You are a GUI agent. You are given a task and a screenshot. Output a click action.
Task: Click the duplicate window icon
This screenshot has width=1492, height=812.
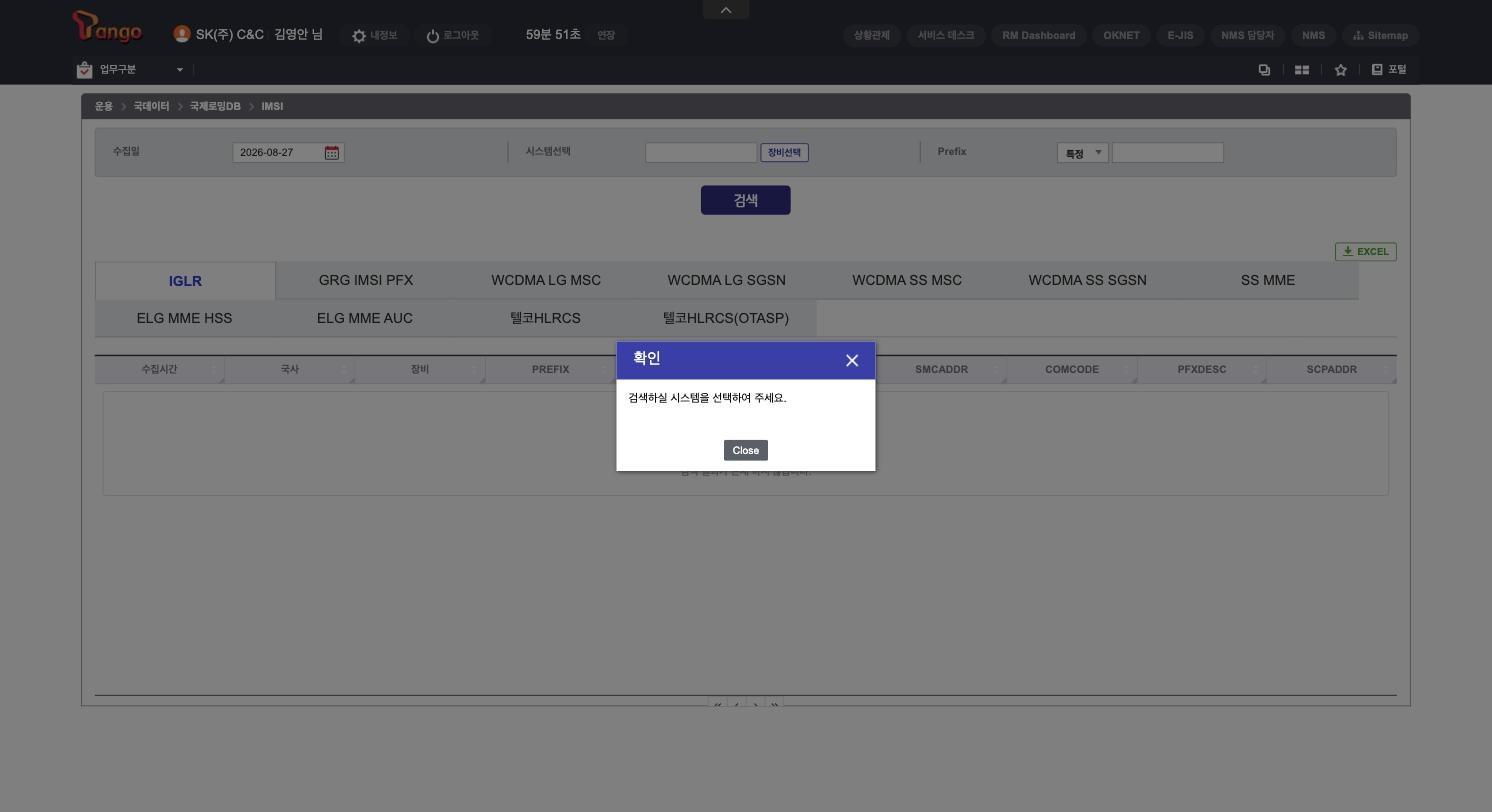pos(1264,70)
